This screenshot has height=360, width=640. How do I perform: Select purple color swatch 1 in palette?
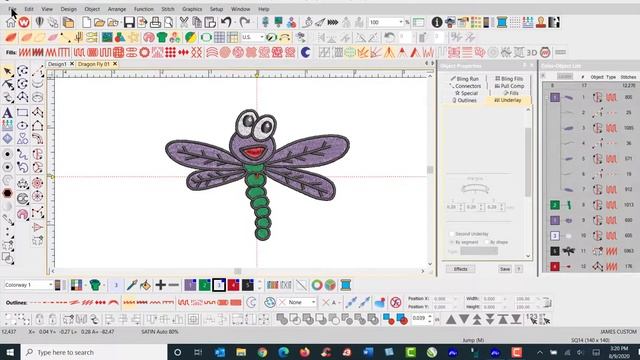pyautogui.click(x=190, y=285)
